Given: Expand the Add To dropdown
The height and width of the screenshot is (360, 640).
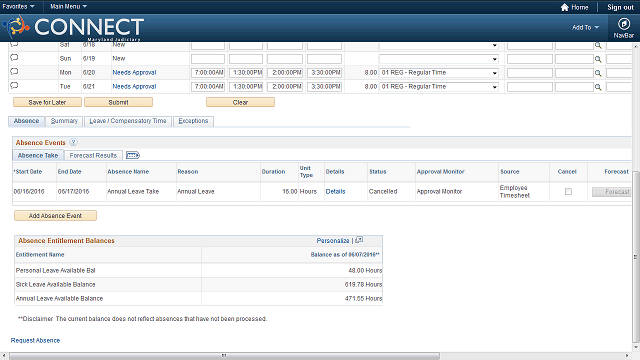Looking at the screenshot, I should [585, 27].
